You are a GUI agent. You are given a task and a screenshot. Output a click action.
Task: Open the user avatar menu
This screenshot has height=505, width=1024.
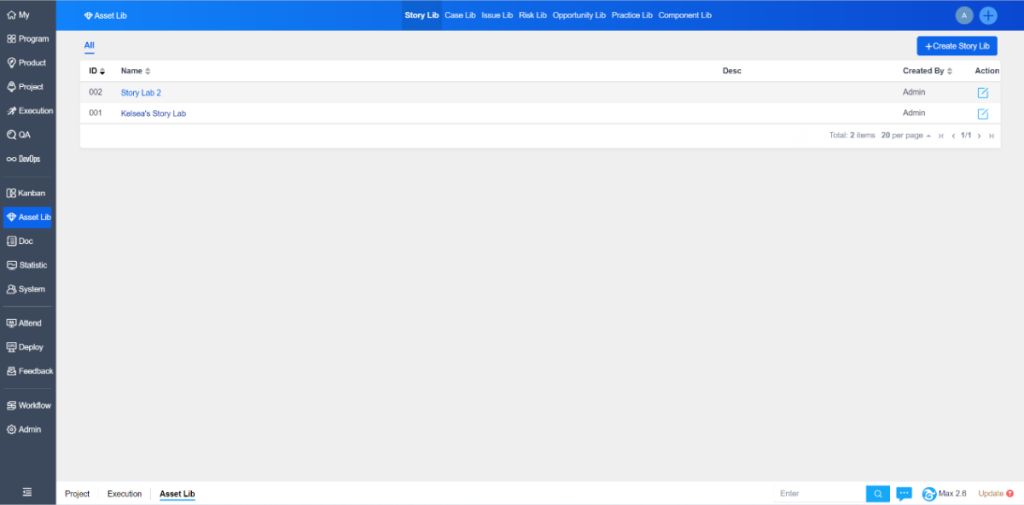[964, 15]
